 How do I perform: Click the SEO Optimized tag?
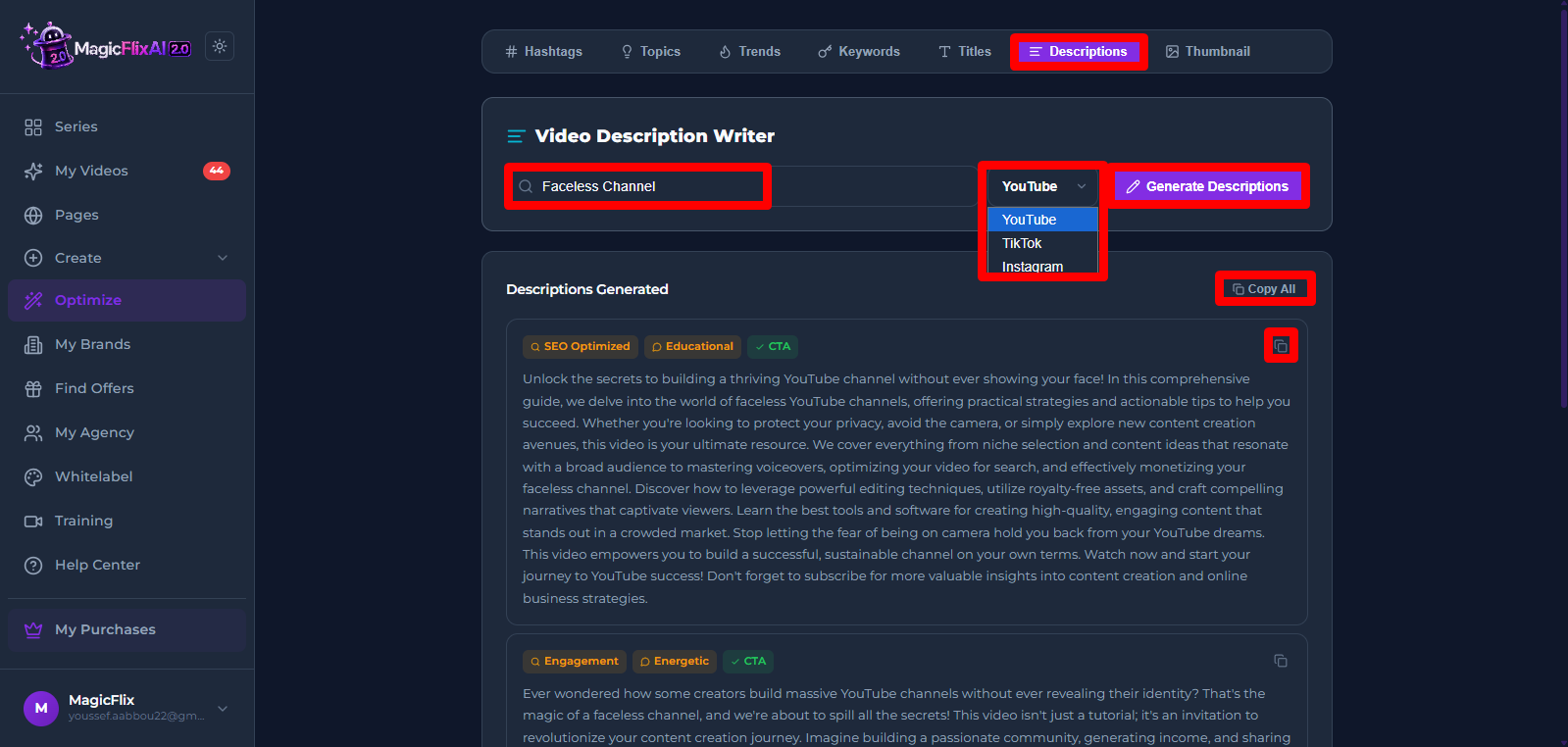pyautogui.click(x=581, y=346)
